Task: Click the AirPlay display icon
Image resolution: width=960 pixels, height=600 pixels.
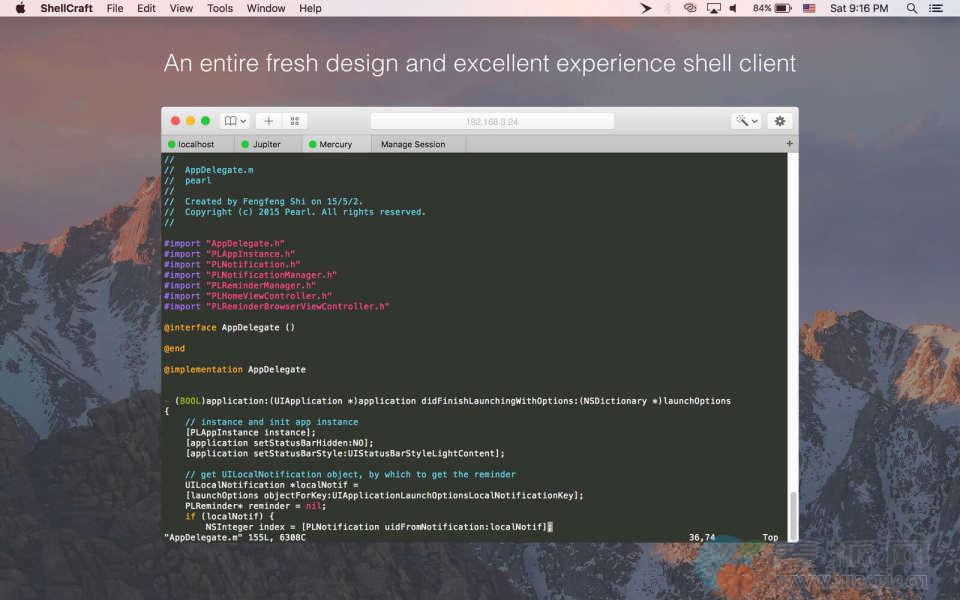Action: point(713,8)
